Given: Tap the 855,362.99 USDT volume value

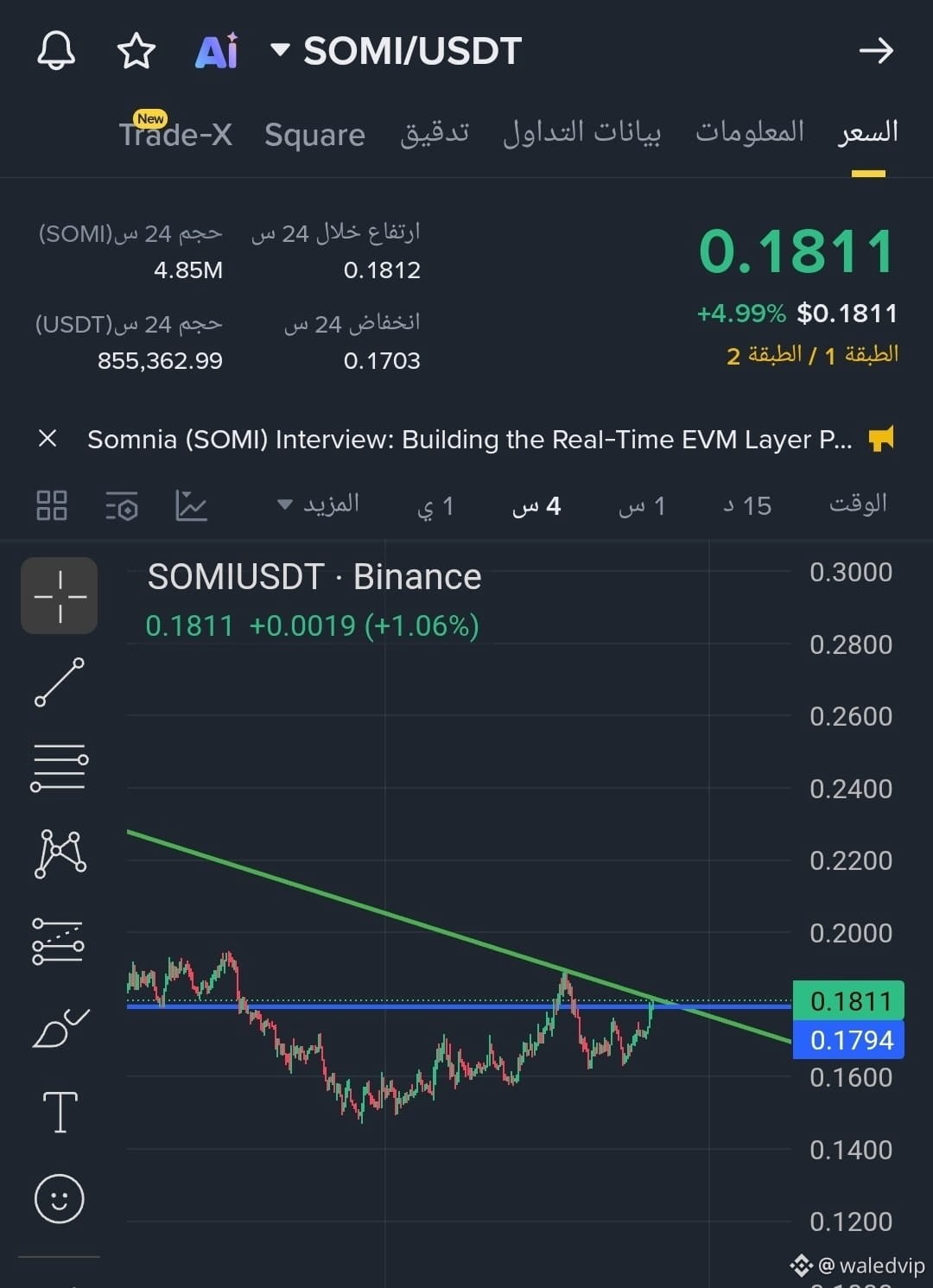Looking at the screenshot, I should click(x=160, y=361).
